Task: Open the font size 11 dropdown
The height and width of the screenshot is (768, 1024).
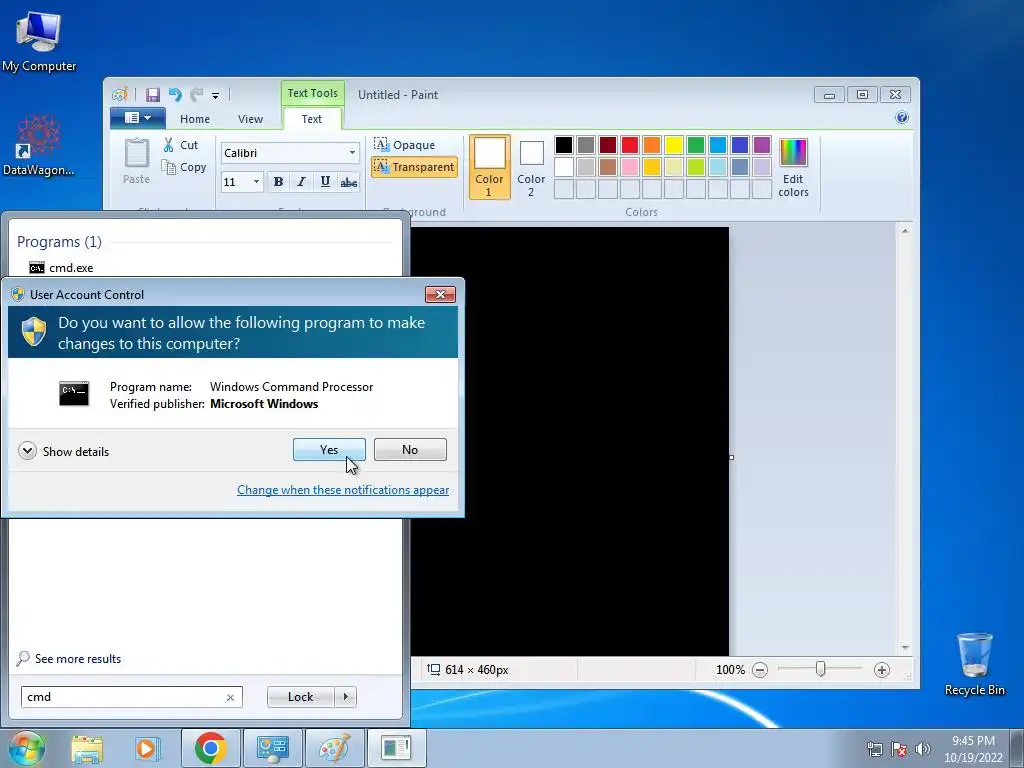Action: pyautogui.click(x=256, y=182)
